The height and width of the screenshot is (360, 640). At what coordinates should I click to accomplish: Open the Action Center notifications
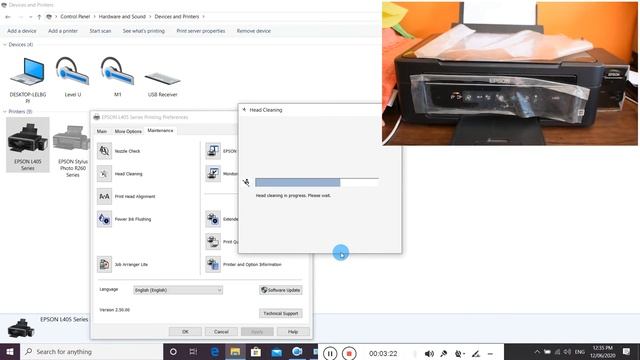626,351
